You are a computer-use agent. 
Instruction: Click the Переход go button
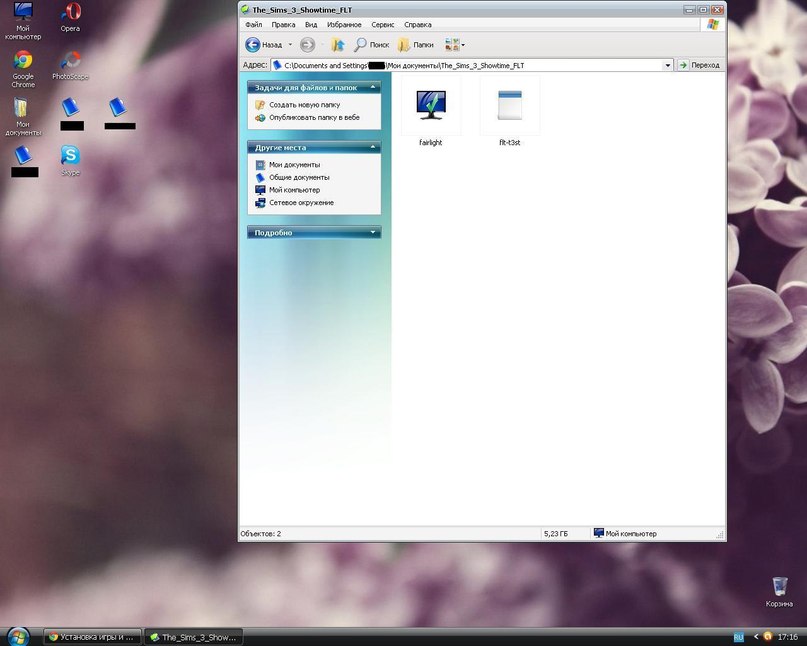(699, 65)
